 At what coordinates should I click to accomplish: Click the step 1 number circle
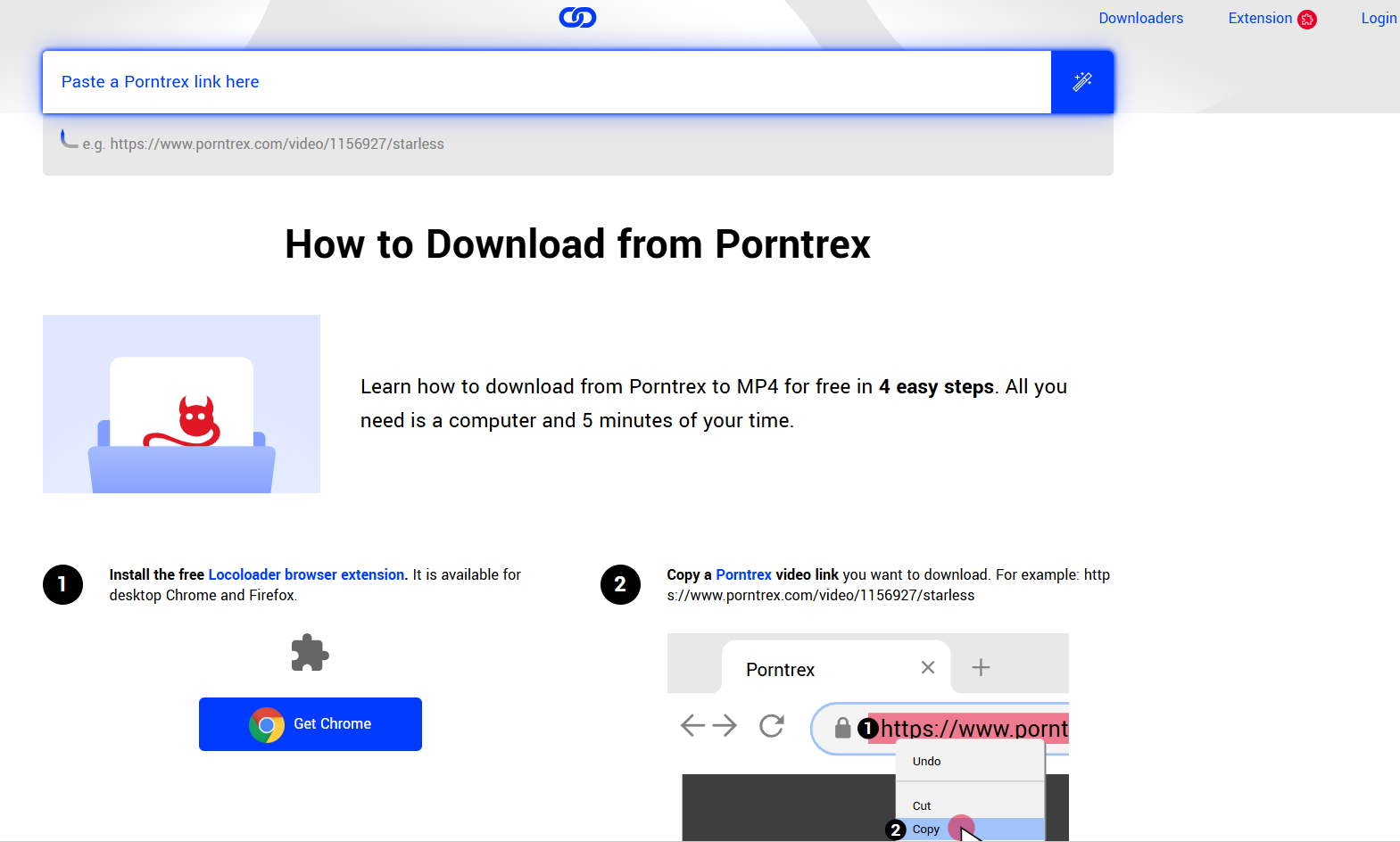62,584
